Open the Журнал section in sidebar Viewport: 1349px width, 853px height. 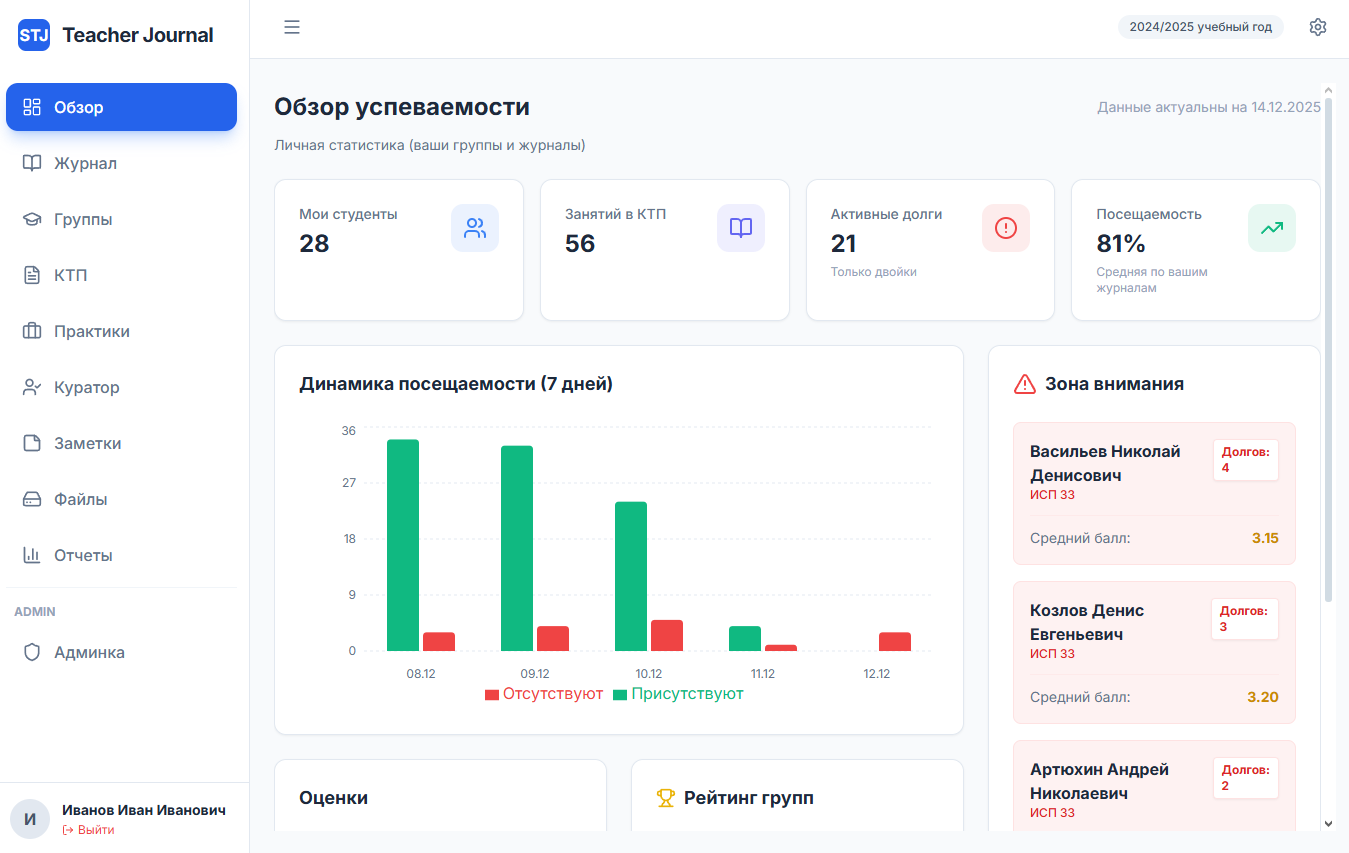pos(85,163)
